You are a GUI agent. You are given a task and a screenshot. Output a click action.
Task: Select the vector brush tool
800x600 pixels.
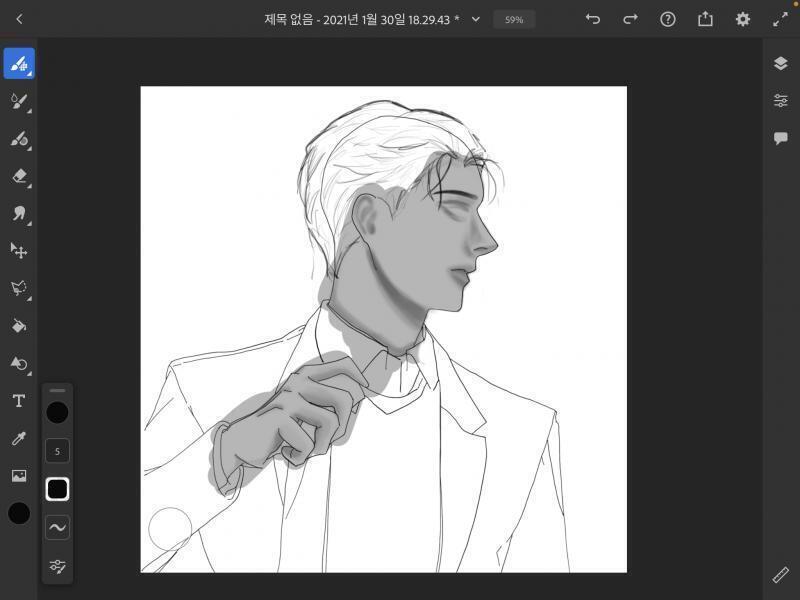pyautogui.click(x=19, y=139)
